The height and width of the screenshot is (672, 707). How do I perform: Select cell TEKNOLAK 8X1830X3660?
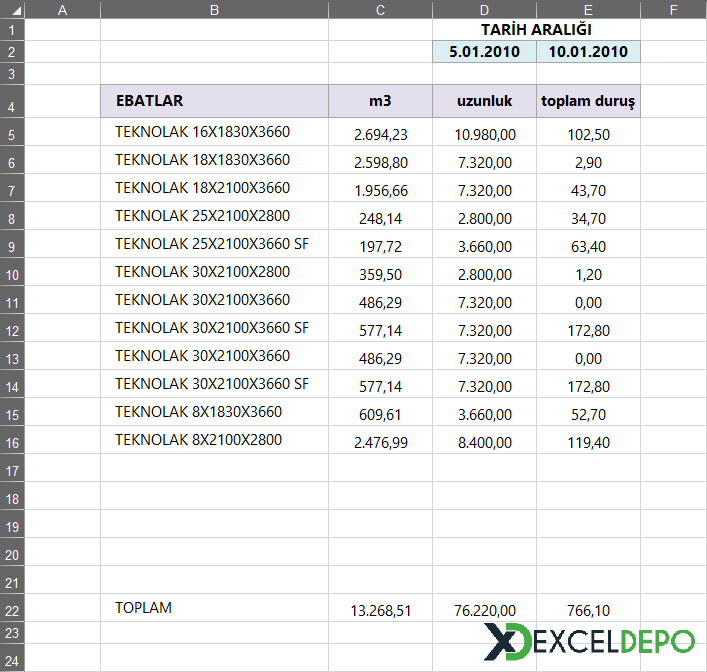coord(214,411)
